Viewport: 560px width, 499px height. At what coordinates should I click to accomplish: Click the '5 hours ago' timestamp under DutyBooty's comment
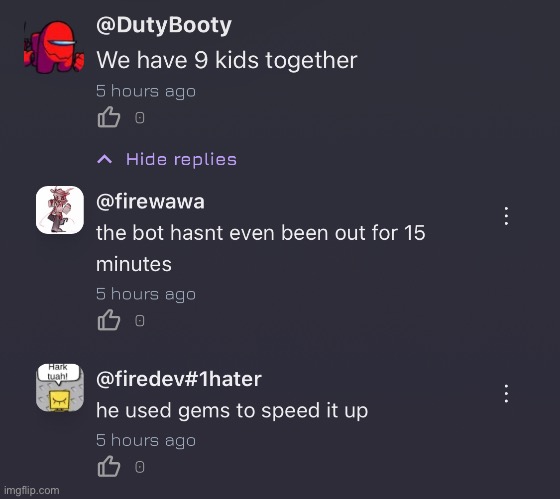pyautogui.click(x=146, y=91)
